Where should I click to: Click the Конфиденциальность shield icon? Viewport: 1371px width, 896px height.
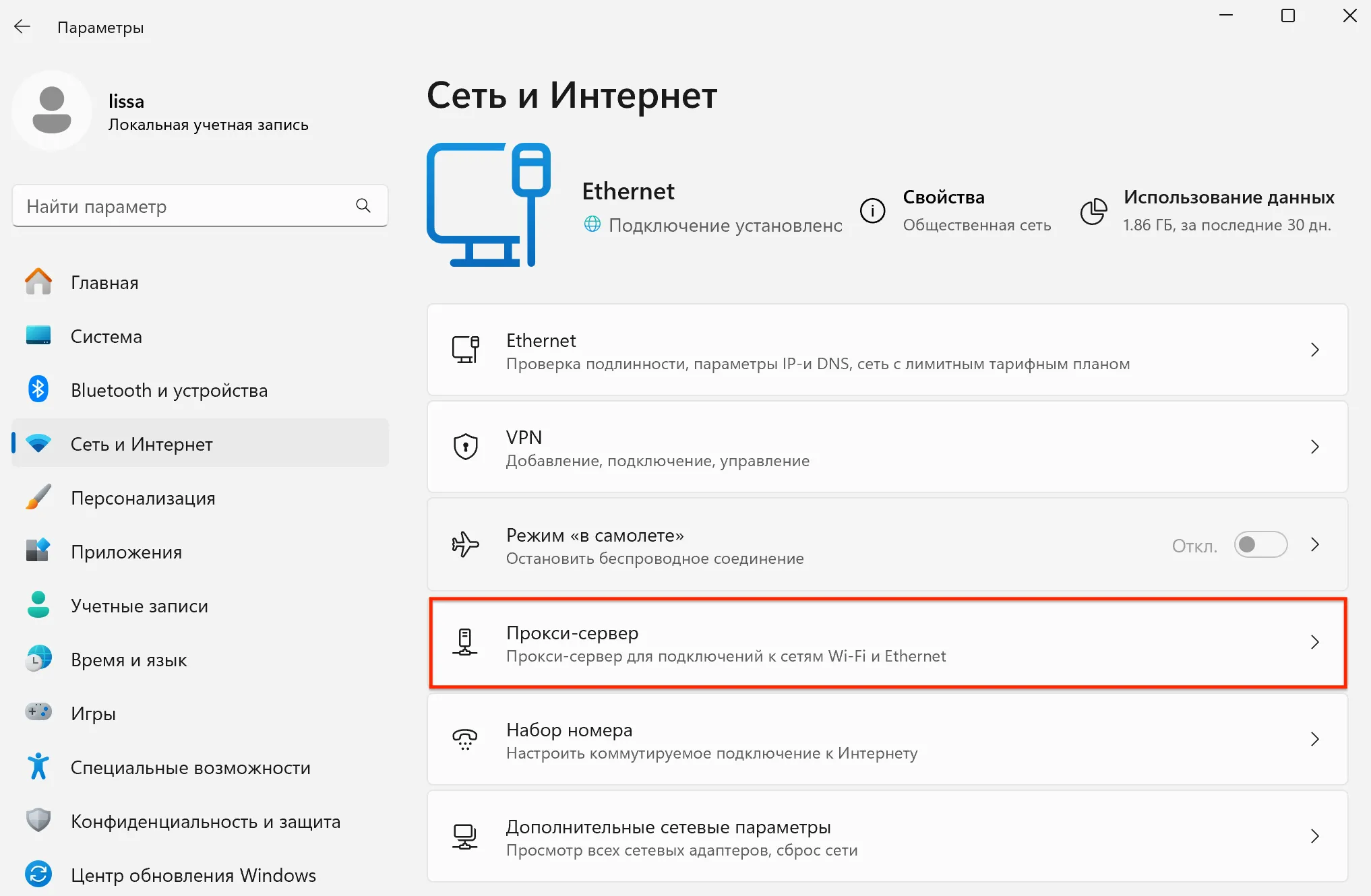38,821
